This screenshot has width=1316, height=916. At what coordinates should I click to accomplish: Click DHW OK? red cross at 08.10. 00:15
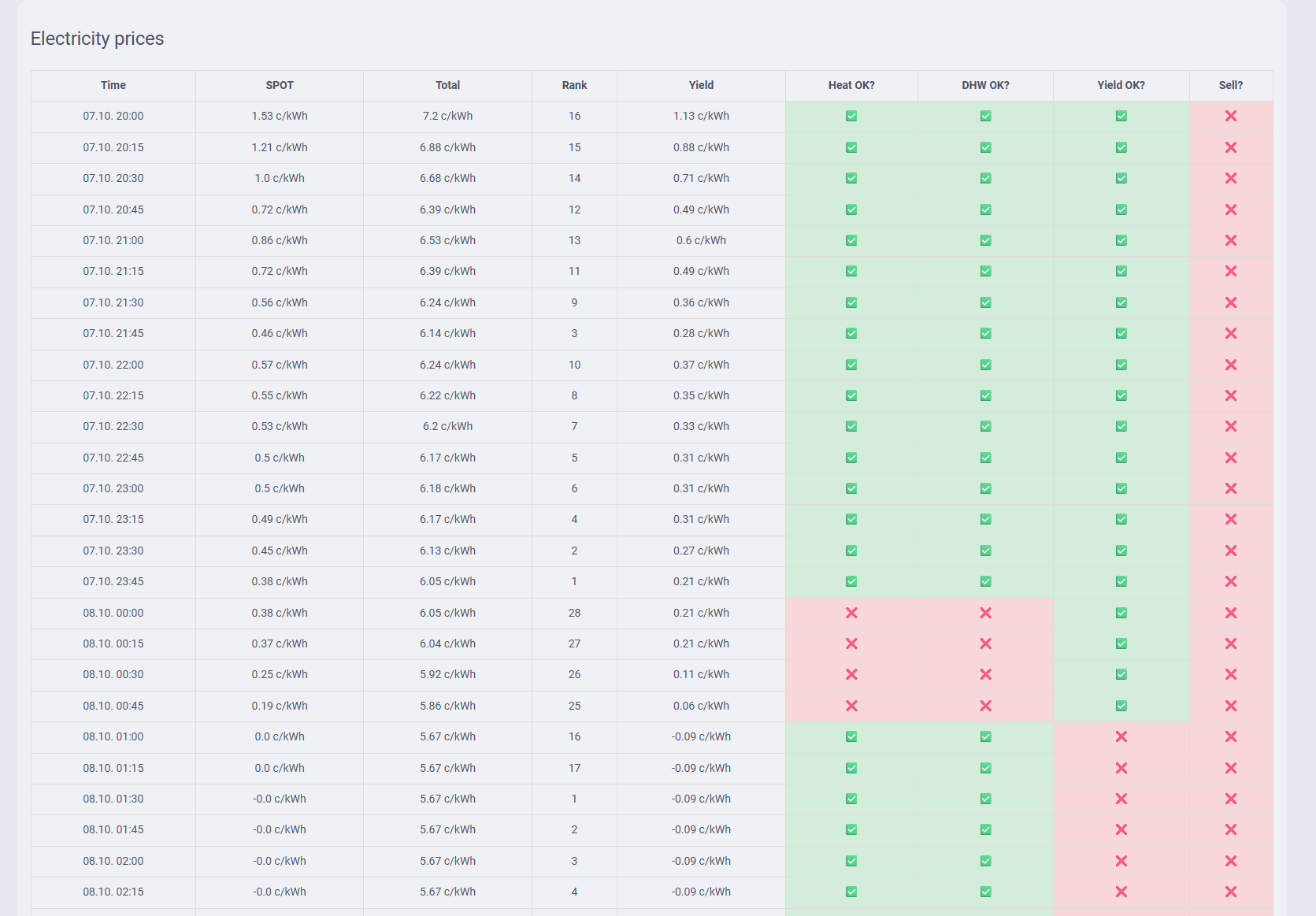(x=985, y=643)
